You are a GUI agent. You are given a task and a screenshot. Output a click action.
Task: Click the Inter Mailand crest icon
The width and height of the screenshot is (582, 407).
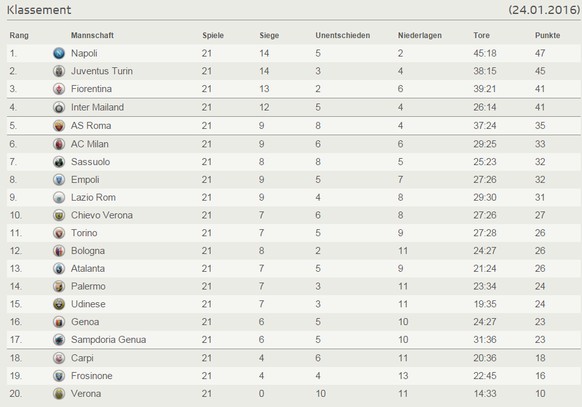pos(59,107)
